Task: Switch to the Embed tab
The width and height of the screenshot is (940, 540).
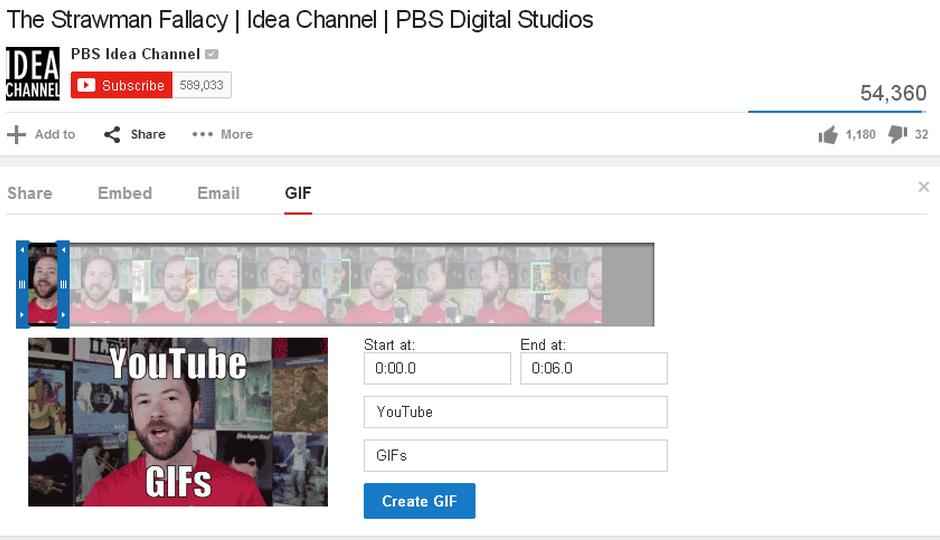Action: point(125,193)
